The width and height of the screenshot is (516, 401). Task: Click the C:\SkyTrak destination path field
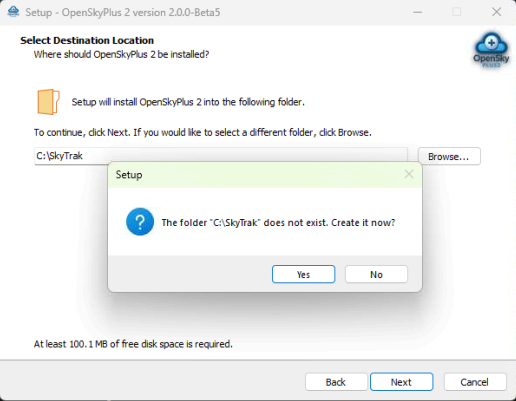tap(221, 156)
